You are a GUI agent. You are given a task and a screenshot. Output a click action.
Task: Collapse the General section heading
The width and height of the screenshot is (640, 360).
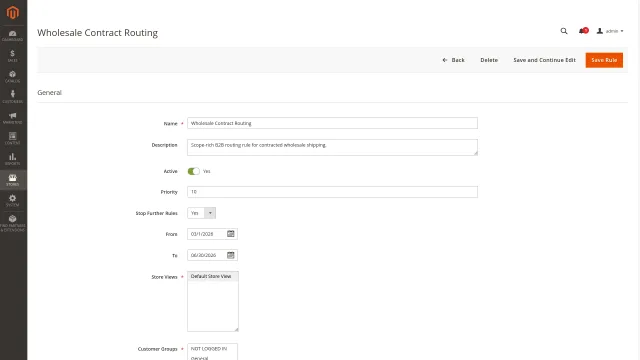click(x=49, y=93)
